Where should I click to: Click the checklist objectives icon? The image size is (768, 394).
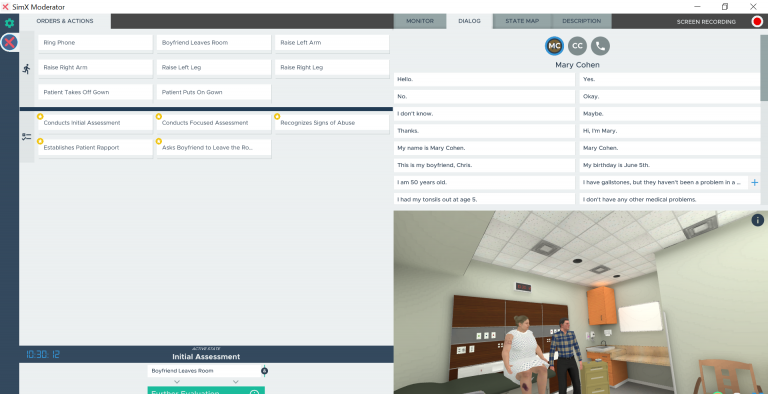click(26, 137)
